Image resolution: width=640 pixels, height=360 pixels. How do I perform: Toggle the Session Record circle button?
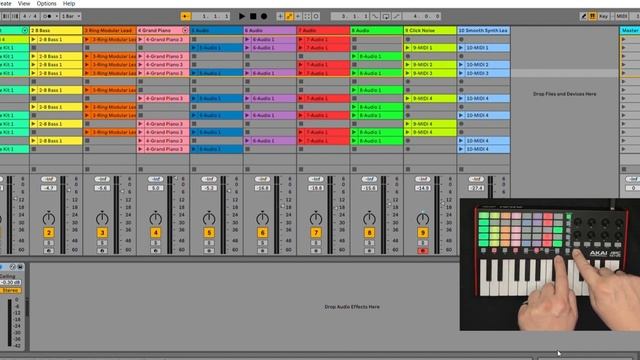[x=316, y=16]
